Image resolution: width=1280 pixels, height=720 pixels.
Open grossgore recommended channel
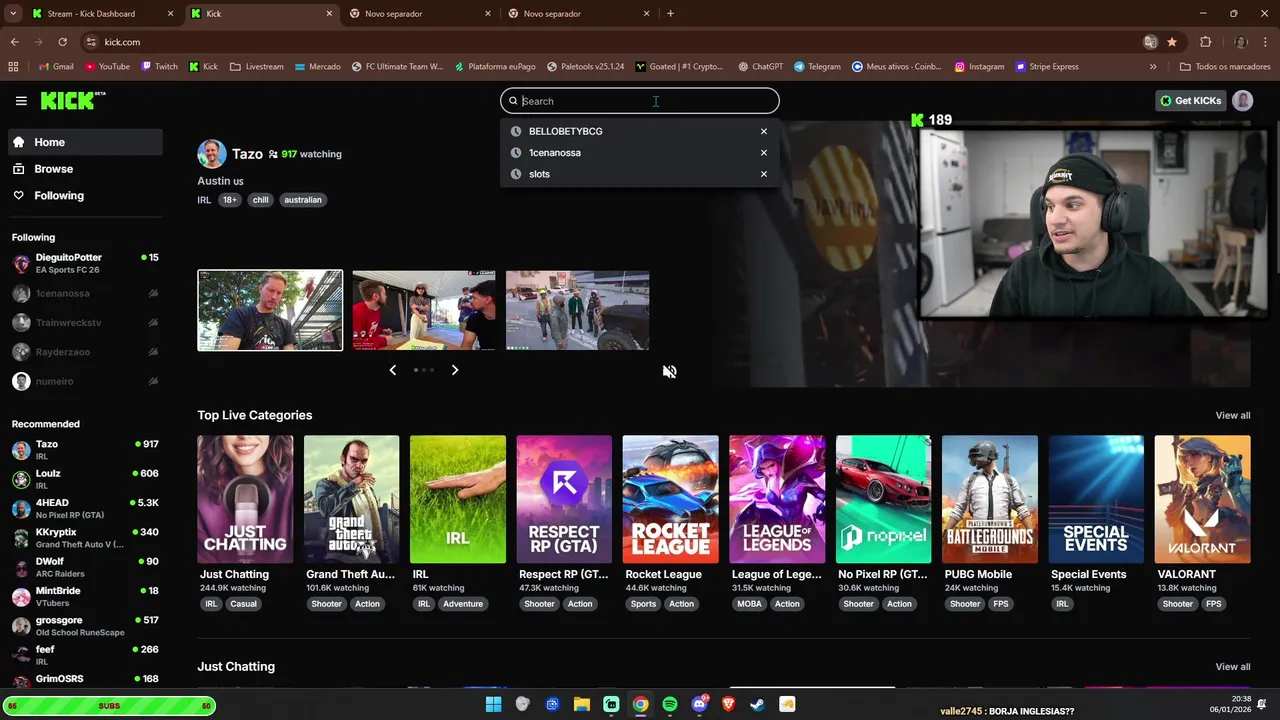(x=86, y=626)
